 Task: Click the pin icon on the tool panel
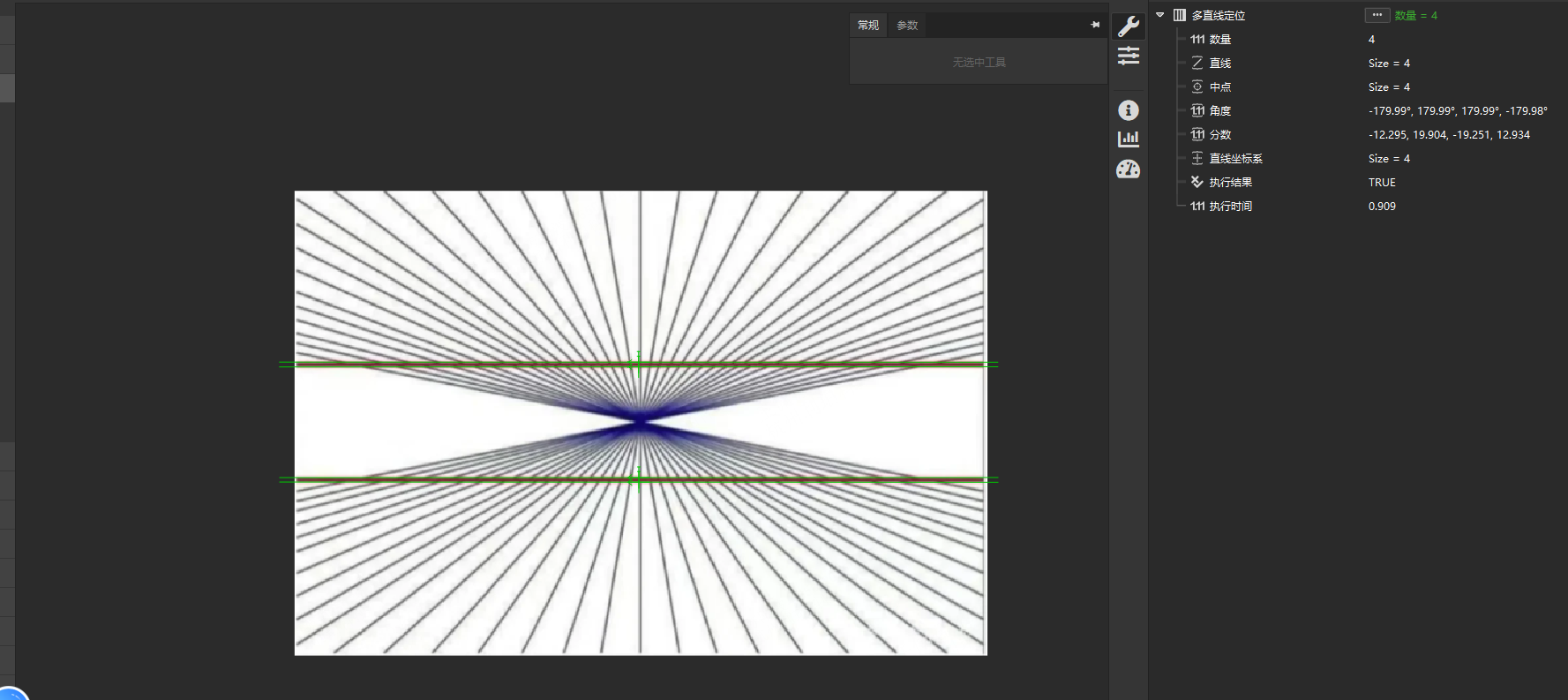click(1095, 25)
